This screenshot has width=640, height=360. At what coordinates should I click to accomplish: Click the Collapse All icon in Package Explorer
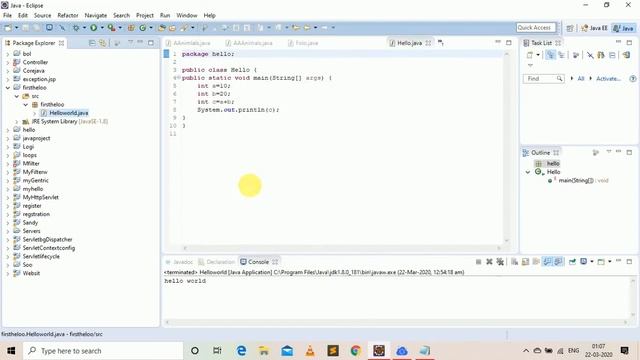[92, 43]
